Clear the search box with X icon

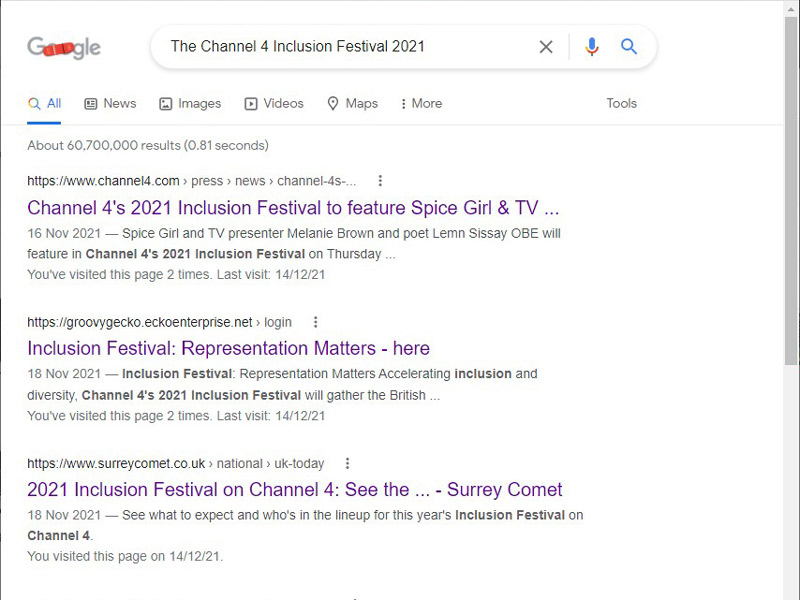point(546,47)
